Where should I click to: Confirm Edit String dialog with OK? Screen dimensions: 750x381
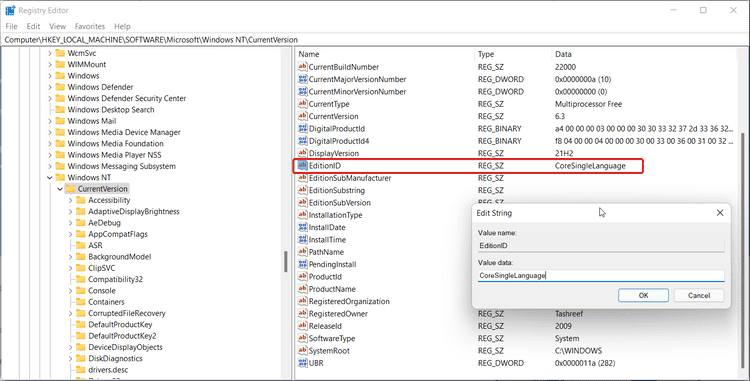pyautogui.click(x=643, y=295)
